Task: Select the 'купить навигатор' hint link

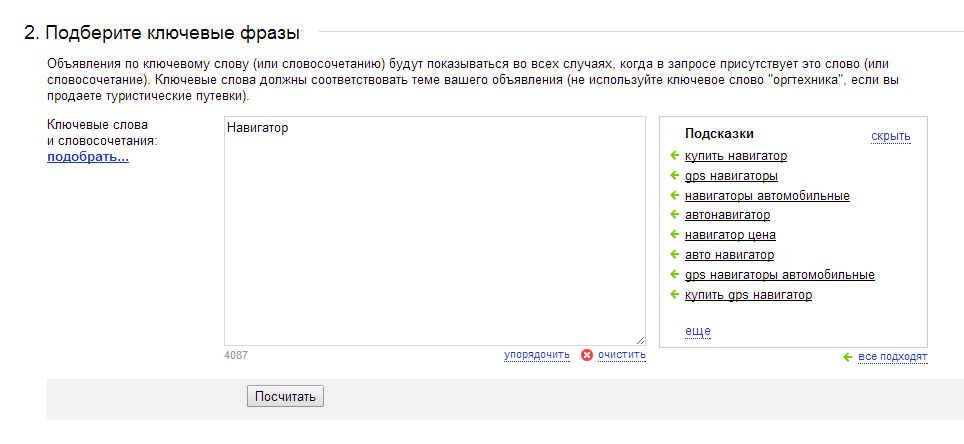Action: pyautogui.click(x=736, y=156)
